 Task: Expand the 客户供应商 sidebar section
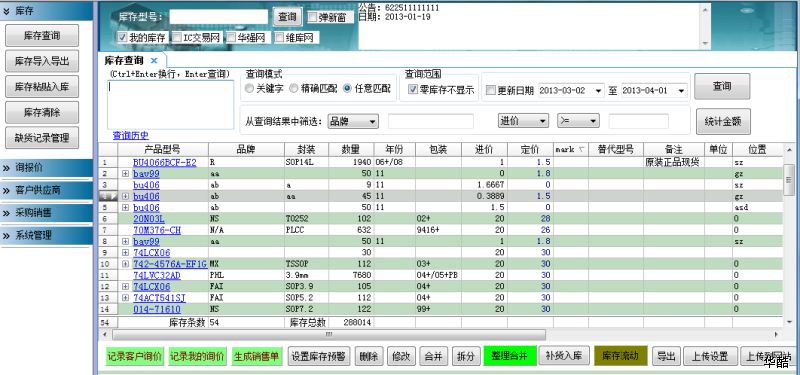[46, 190]
